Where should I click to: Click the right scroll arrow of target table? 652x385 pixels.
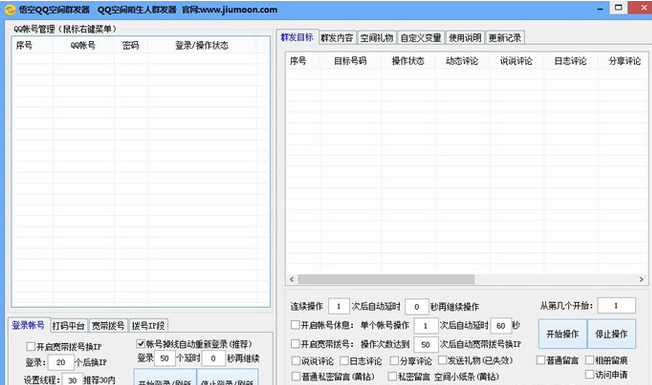pyautogui.click(x=641, y=279)
